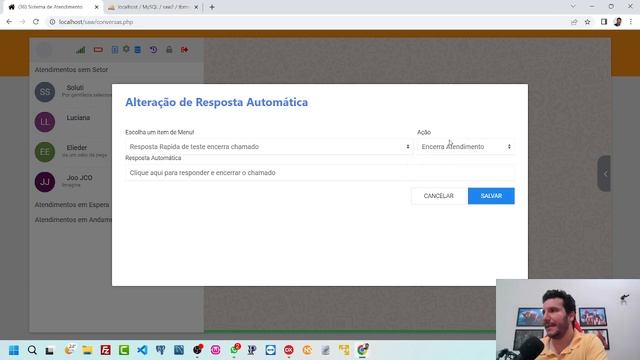Viewport: 640px width, 360px height.
Task: Reload the browser page
Action: (x=36, y=22)
